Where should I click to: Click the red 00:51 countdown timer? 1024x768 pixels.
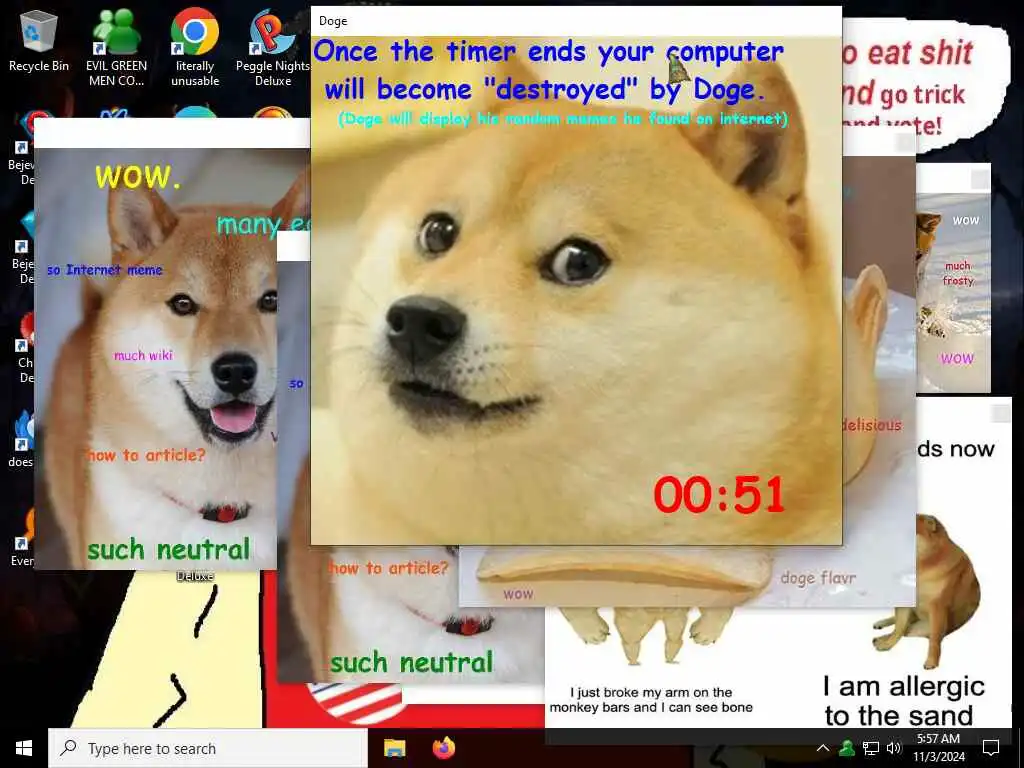click(x=719, y=494)
